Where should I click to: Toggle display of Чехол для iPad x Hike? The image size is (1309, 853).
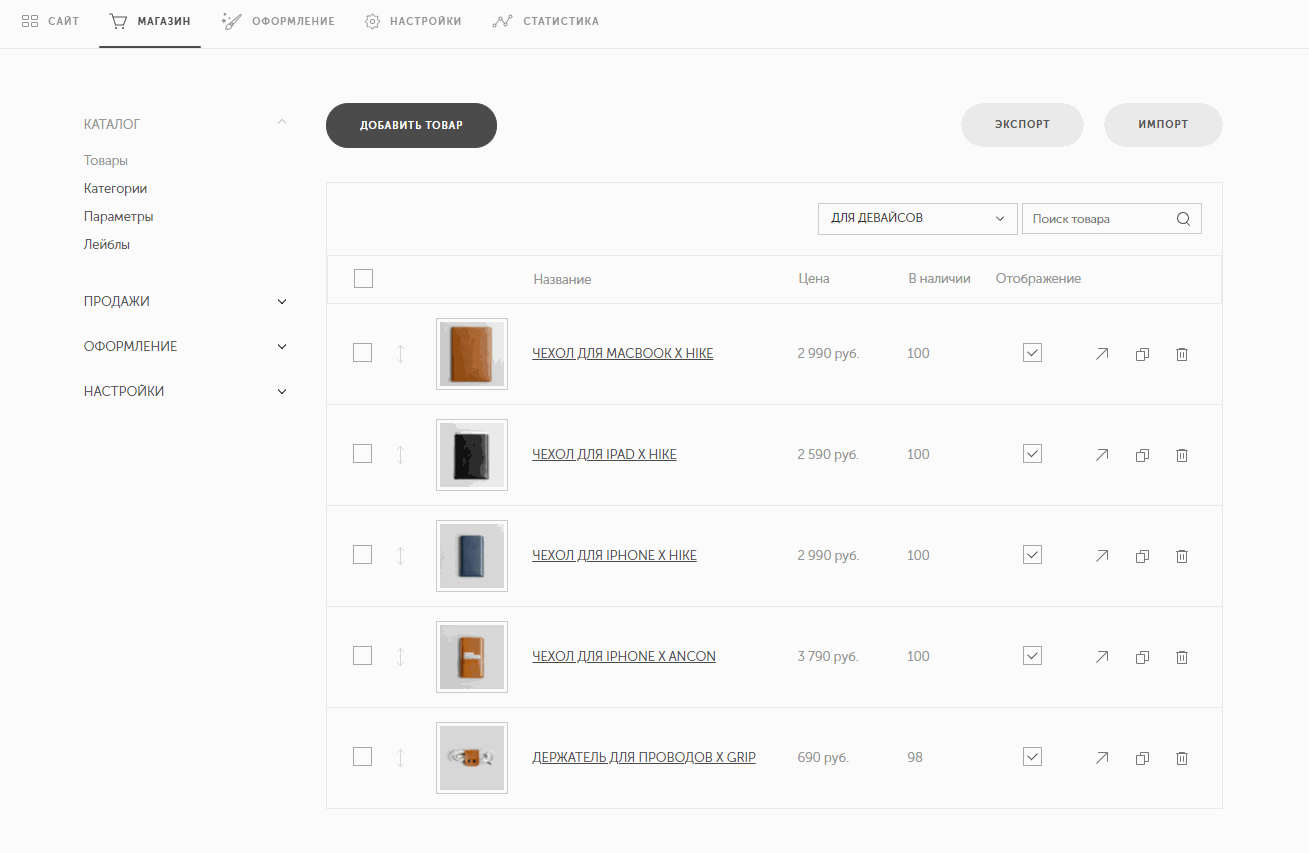tap(1033, 454)
